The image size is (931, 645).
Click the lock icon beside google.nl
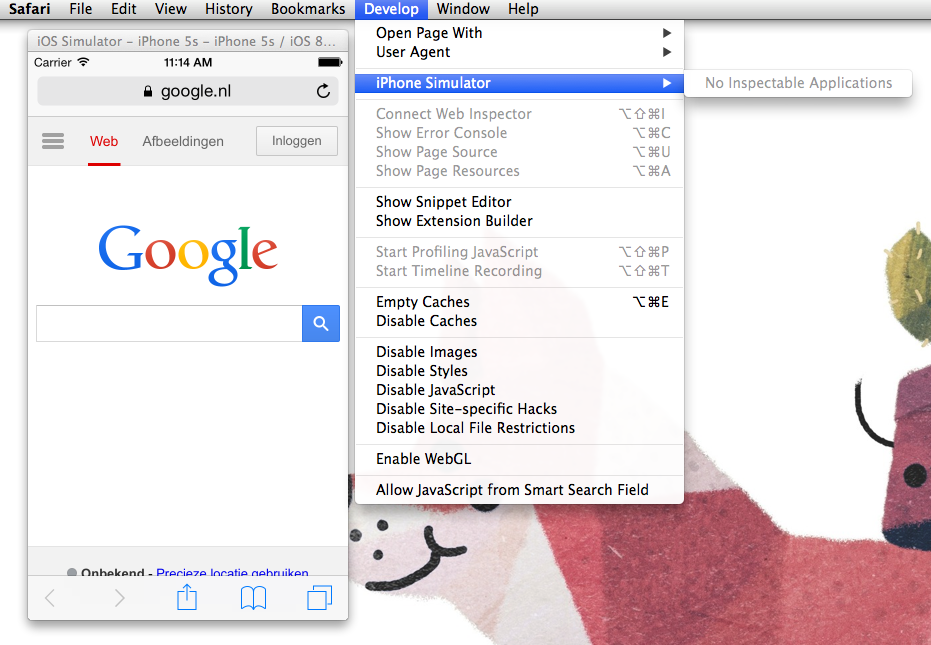pyautogui.click(x=148, y=91)
